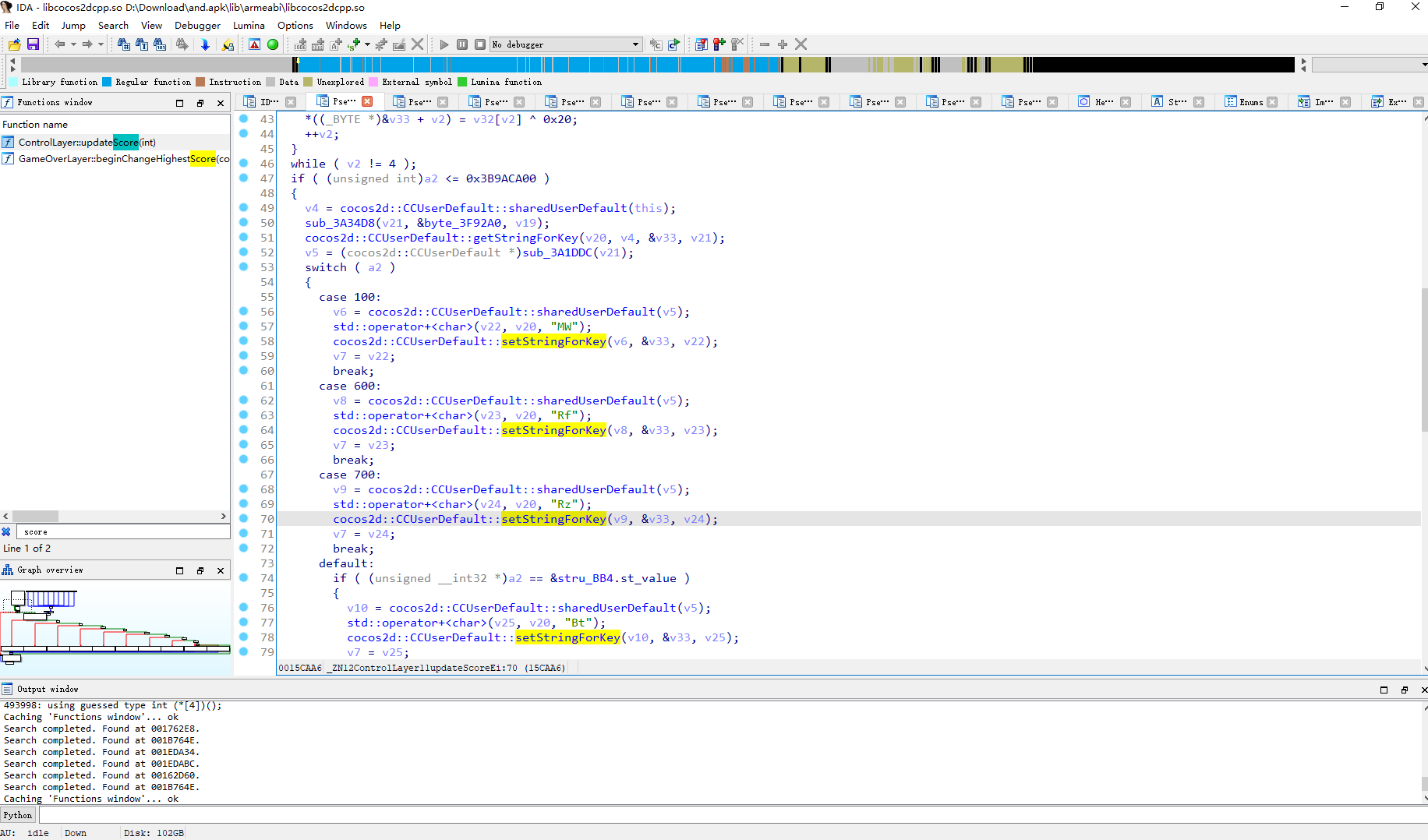Click the Open file toolbar icon

pos(14,44)
